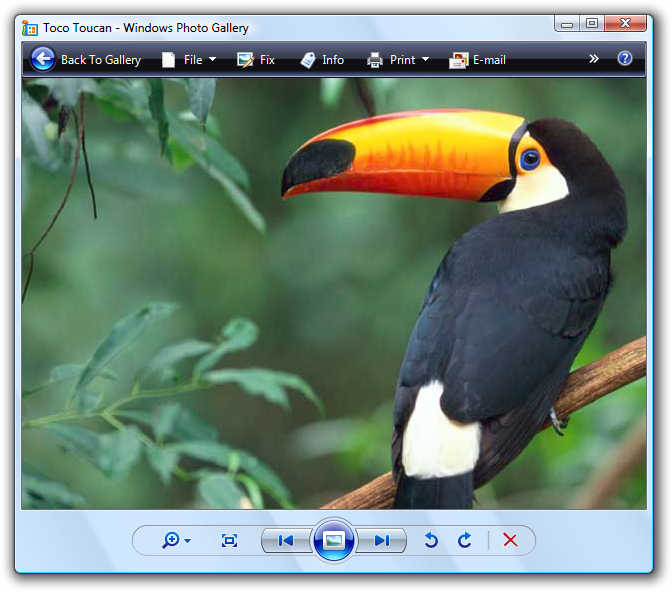The height and width of the screenshot is (592, 672).
Task: Show more toolbar commands via double chevron
Action: point(594,59)
